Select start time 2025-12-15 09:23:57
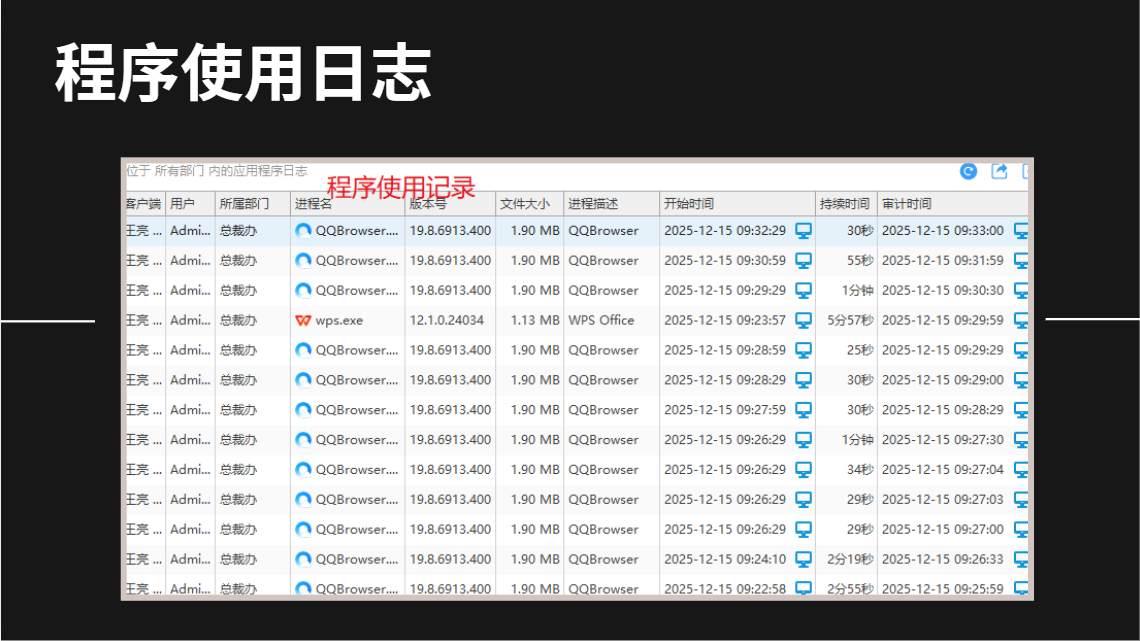The height and width of the screenshot is (641, 1140). [x=725, y=320]
